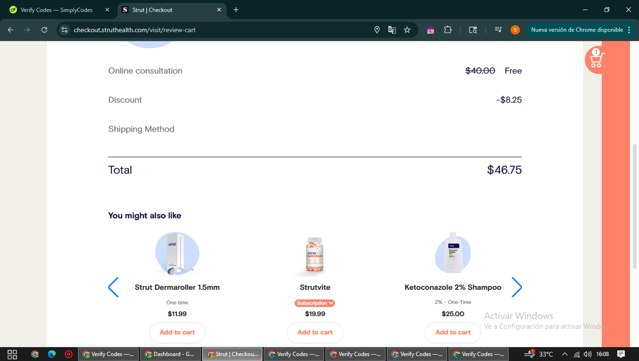Close the Verify Codes — SimplyCodes tab
Screen dimensions: 639x361
click(107, 10)
